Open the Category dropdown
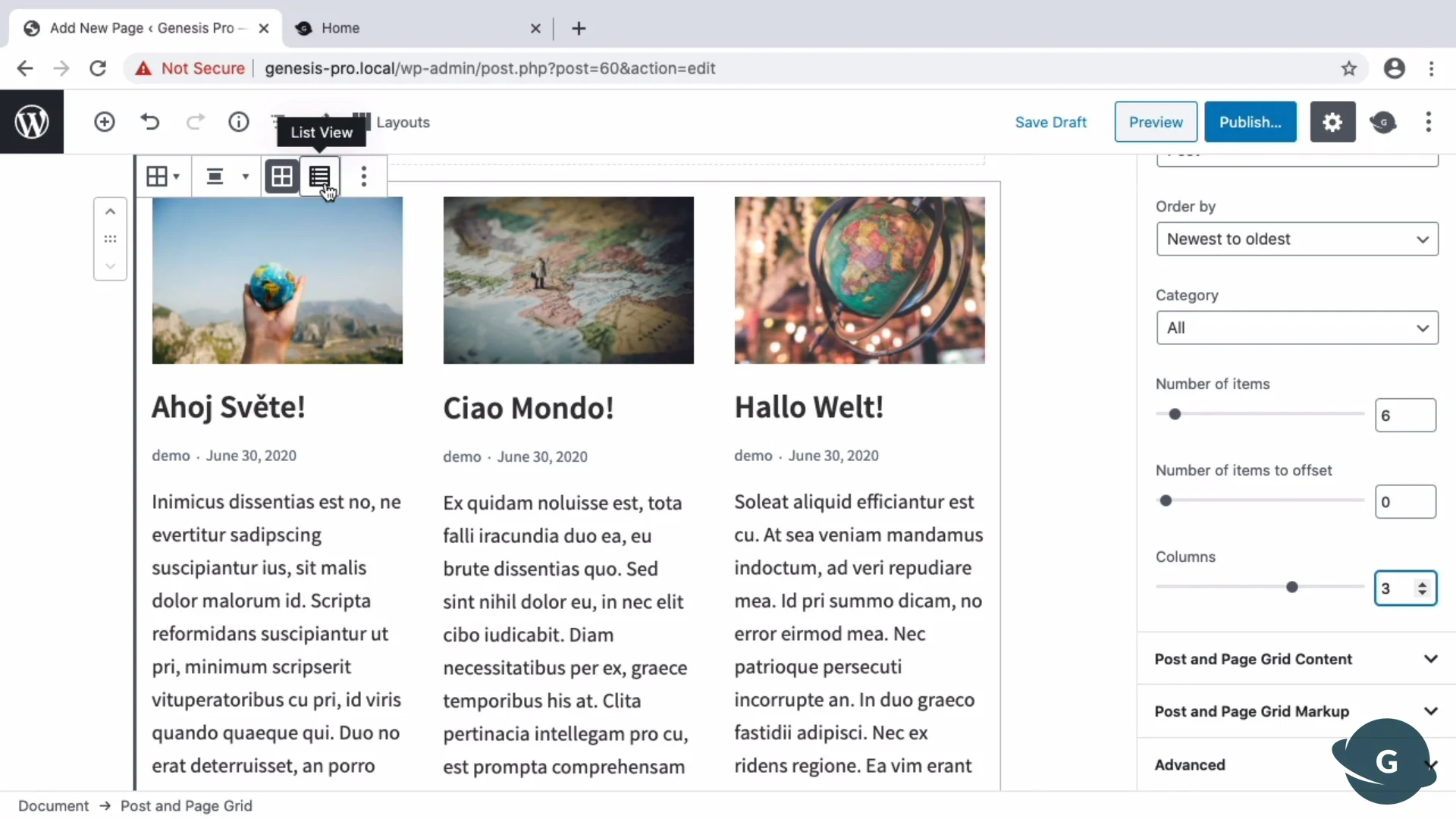The height and width of the screenshot is (819, 1456). (x=1297, y=328)
